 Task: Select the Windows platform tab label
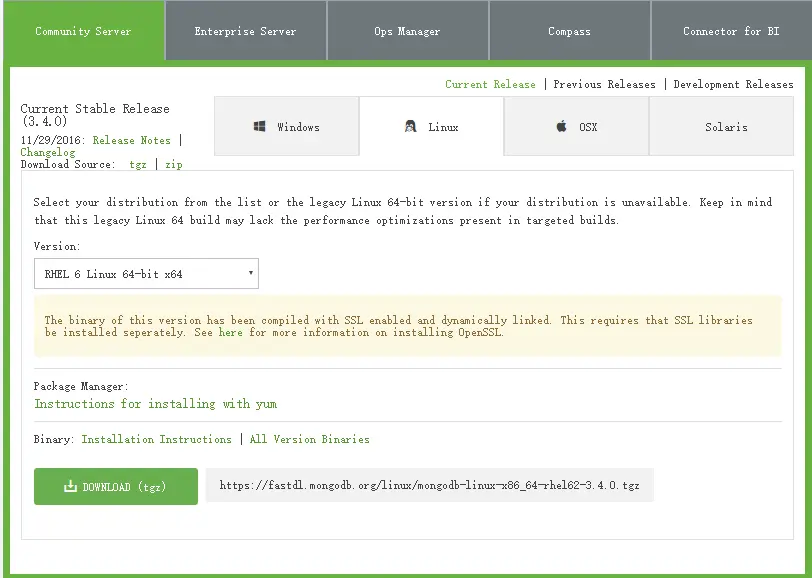pos(298,127)
